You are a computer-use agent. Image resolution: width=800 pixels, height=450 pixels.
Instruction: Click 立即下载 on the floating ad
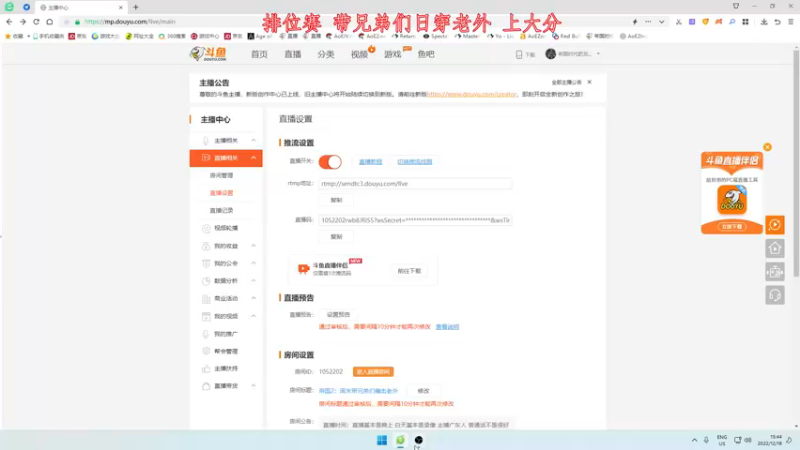point(732,227)
